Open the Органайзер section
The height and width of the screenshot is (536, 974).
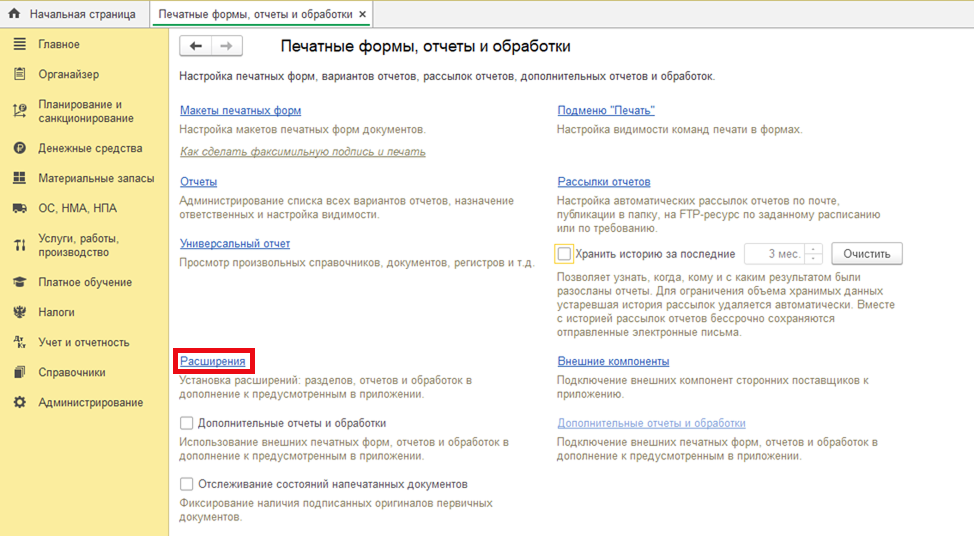tap(68, 74)
